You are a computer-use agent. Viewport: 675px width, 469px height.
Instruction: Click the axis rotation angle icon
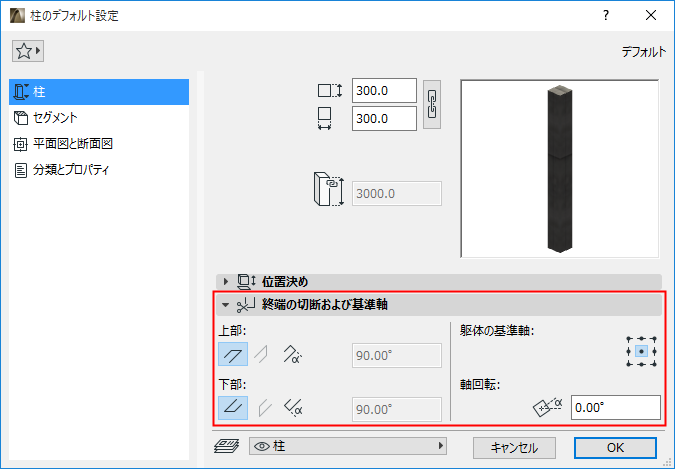[x=548, y=407]
